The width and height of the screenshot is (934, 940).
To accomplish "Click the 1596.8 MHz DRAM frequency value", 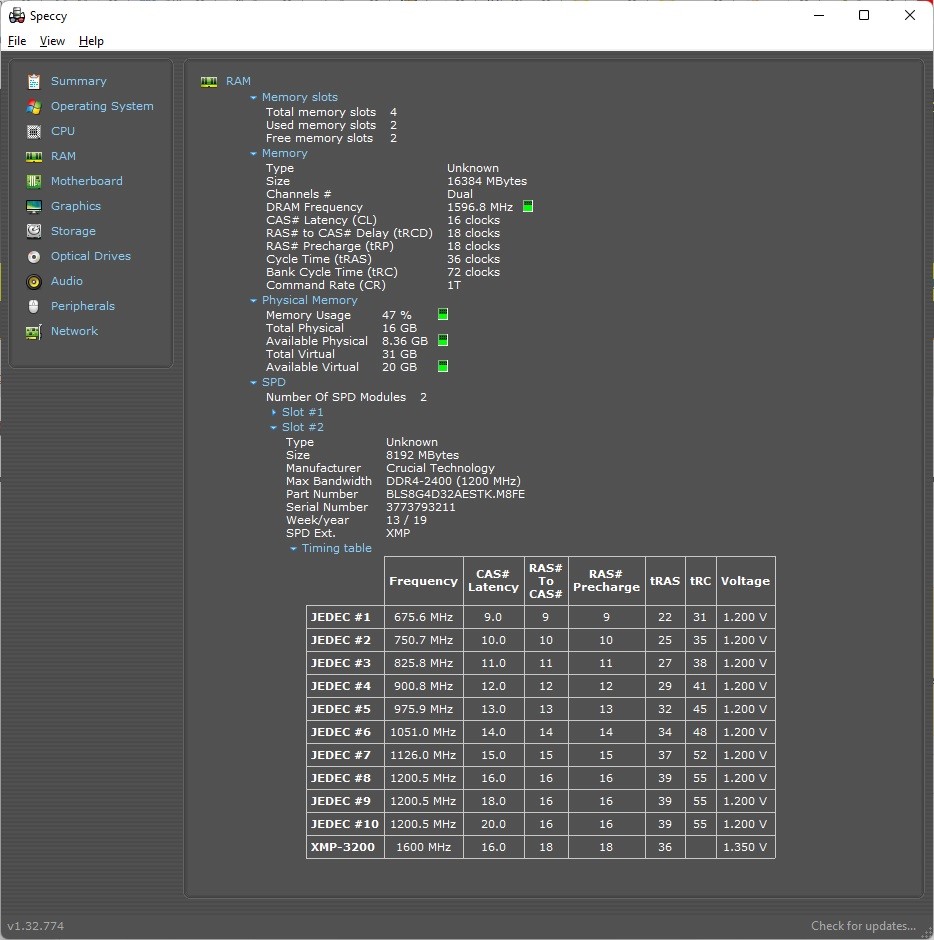I will point(480,207).
